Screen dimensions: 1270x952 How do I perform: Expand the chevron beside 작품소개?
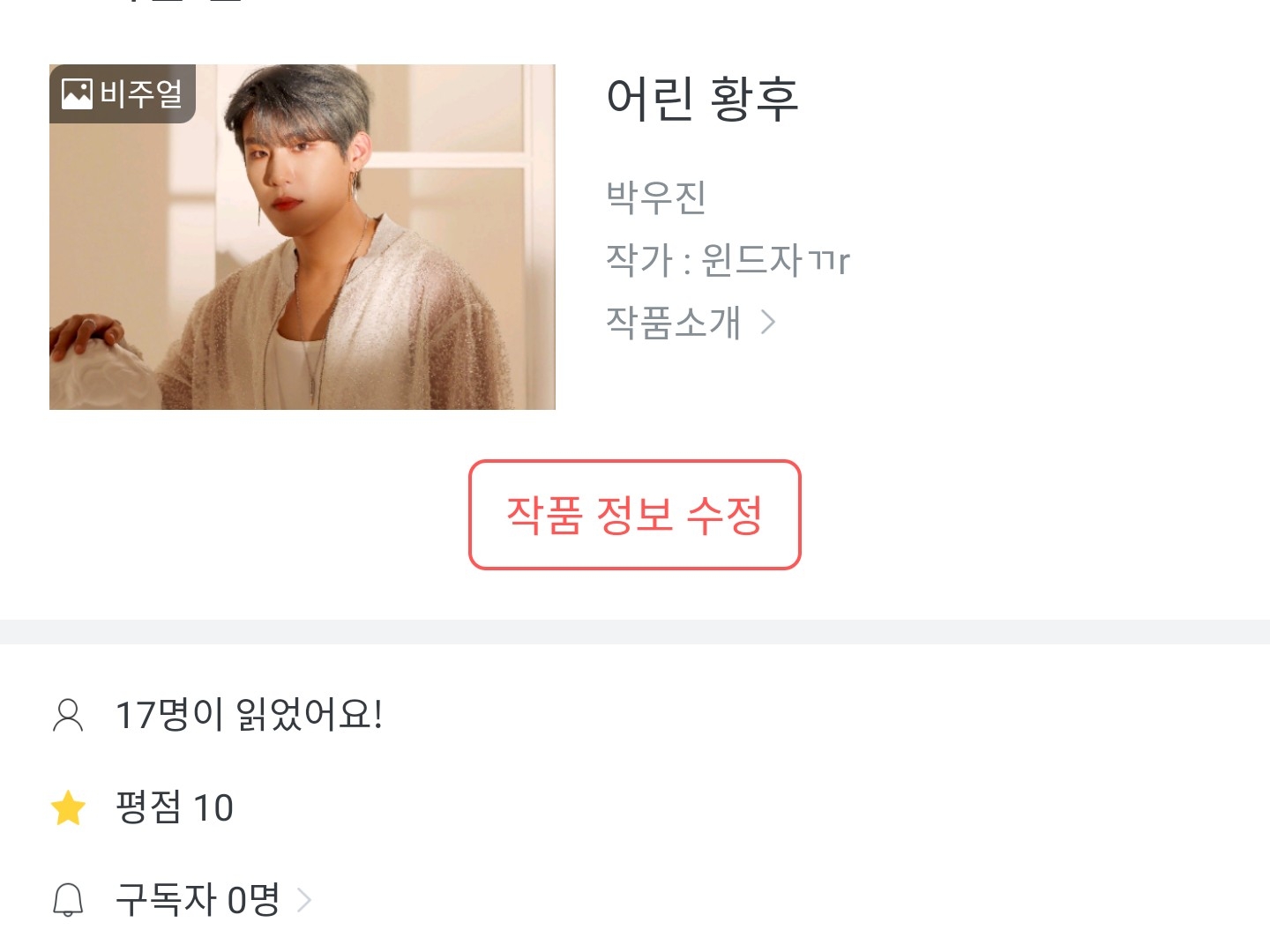768,323
